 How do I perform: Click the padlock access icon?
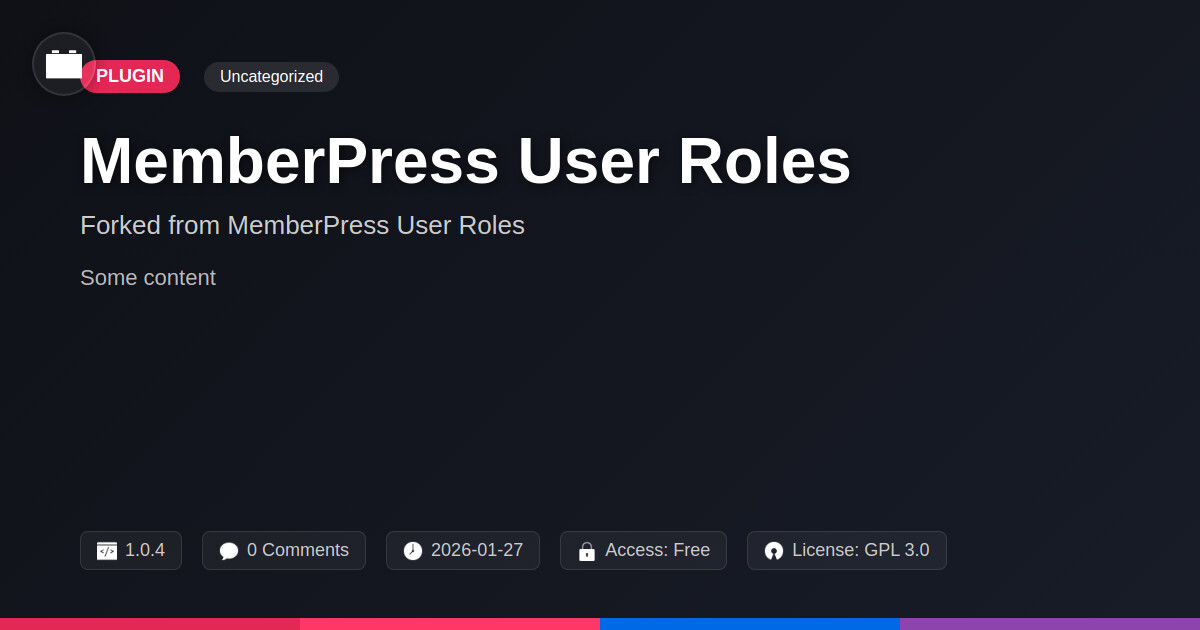pyautogui.click(x=587, y=551)
